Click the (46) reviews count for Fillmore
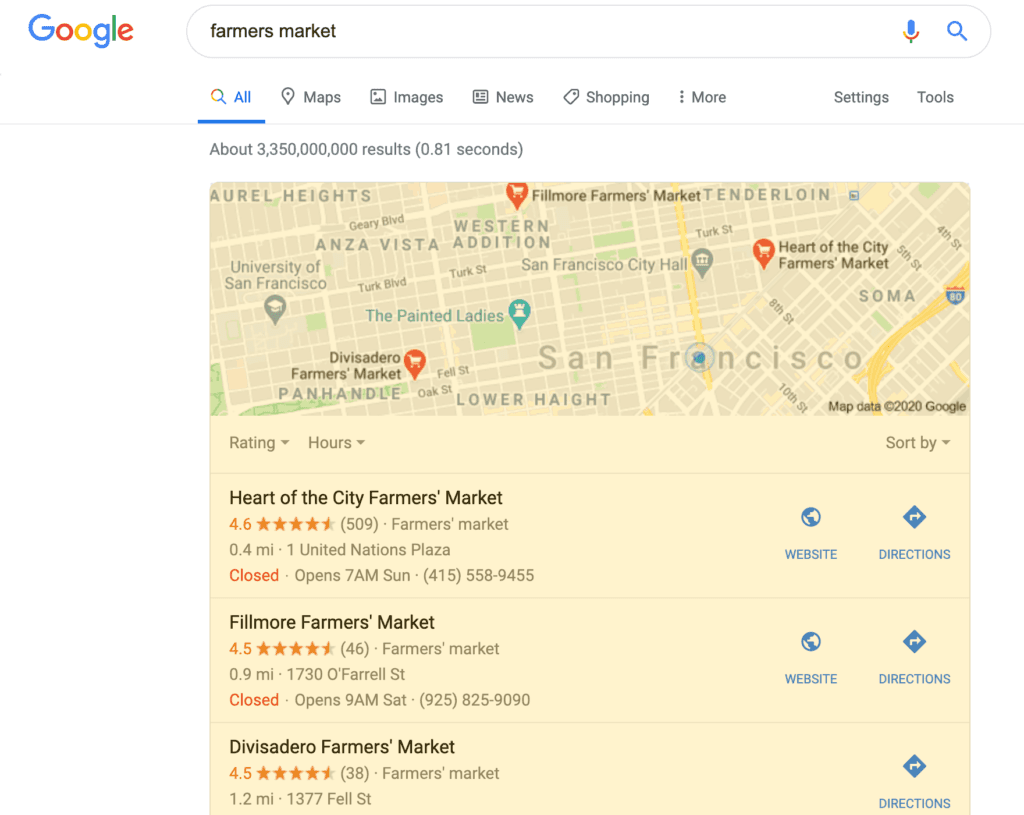This screenshot has width=1024, height=815. [355, 648]
